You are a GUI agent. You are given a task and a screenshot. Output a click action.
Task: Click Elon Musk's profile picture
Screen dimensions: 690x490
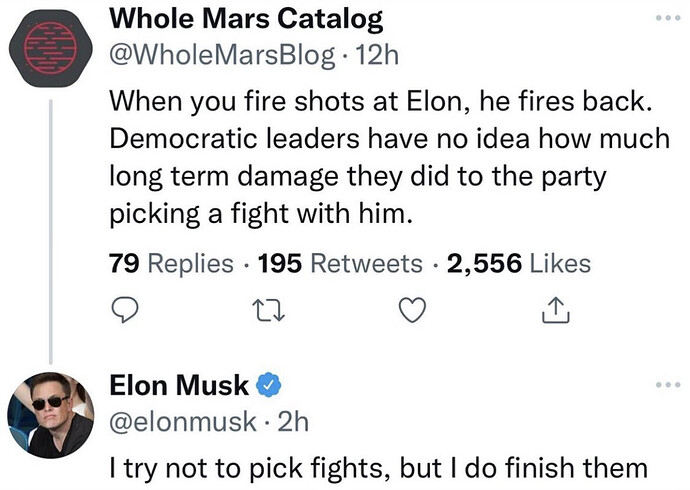pos(51,415)
